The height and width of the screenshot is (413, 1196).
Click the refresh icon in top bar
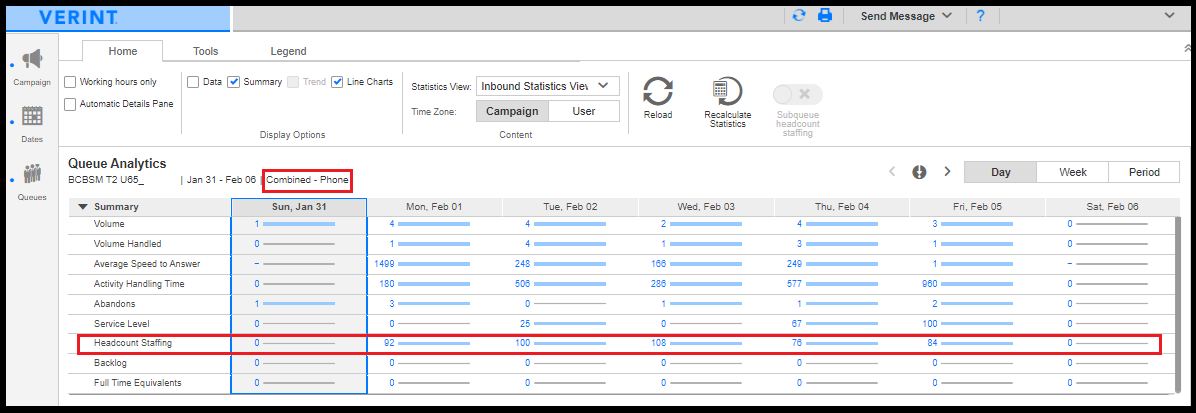799,15
